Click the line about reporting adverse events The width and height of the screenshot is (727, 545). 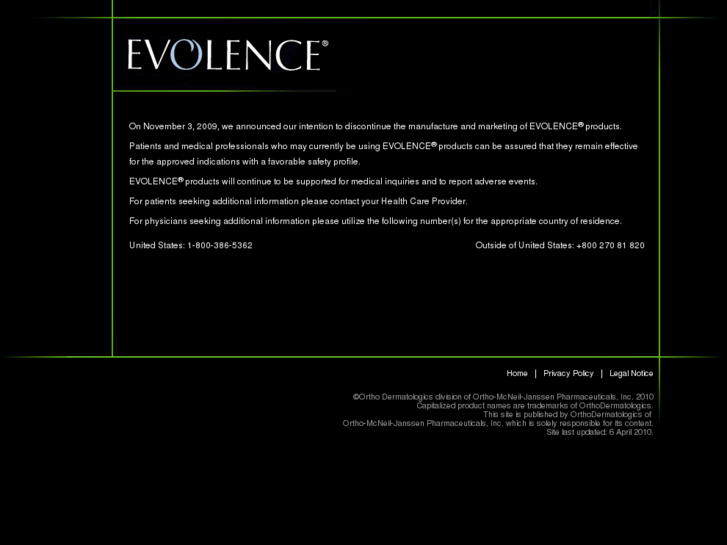[333, 181]
